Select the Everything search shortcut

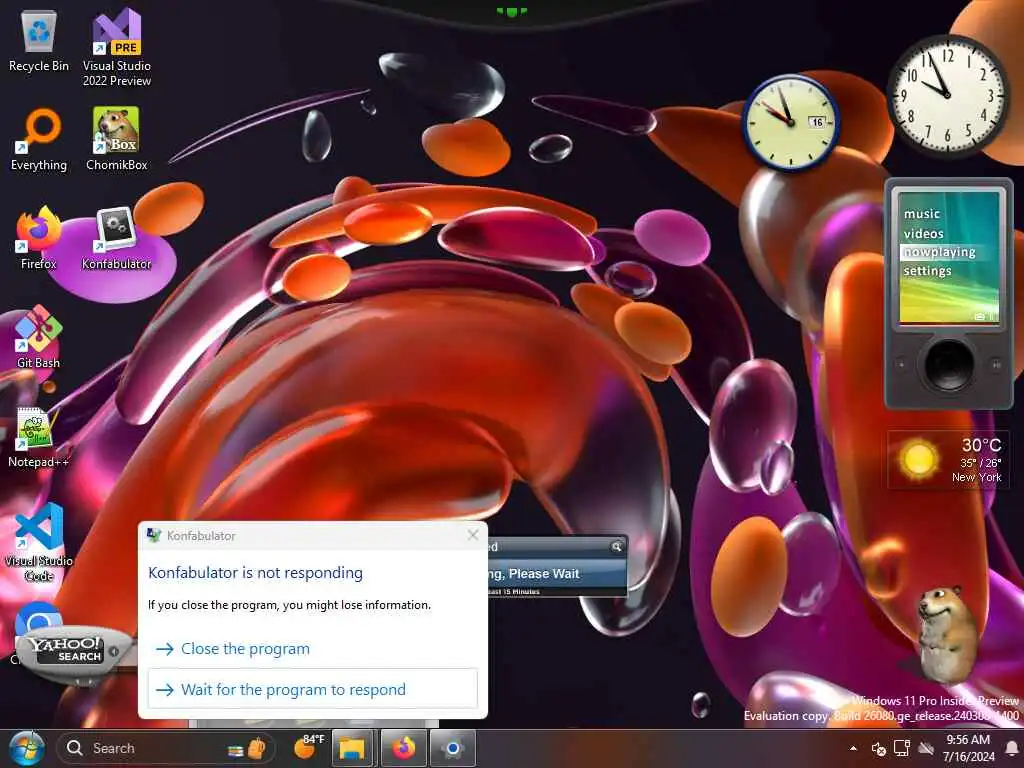(x=39, y=140)
